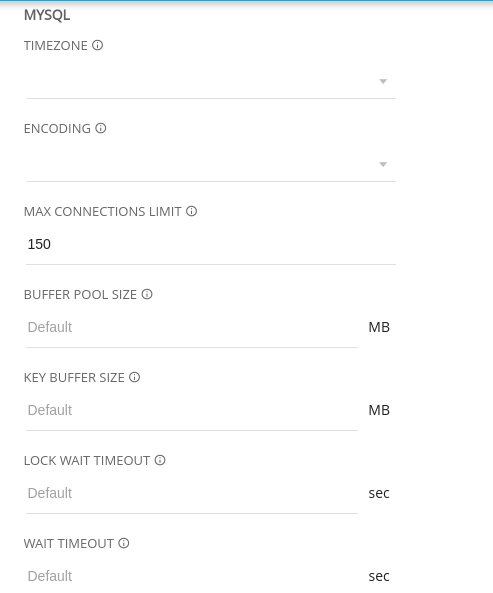Image resolution: width=493 pixels, height=593 pixels.
Task: Click the LOCK WAIT TIMEOUT label
Action: point(87,461)
